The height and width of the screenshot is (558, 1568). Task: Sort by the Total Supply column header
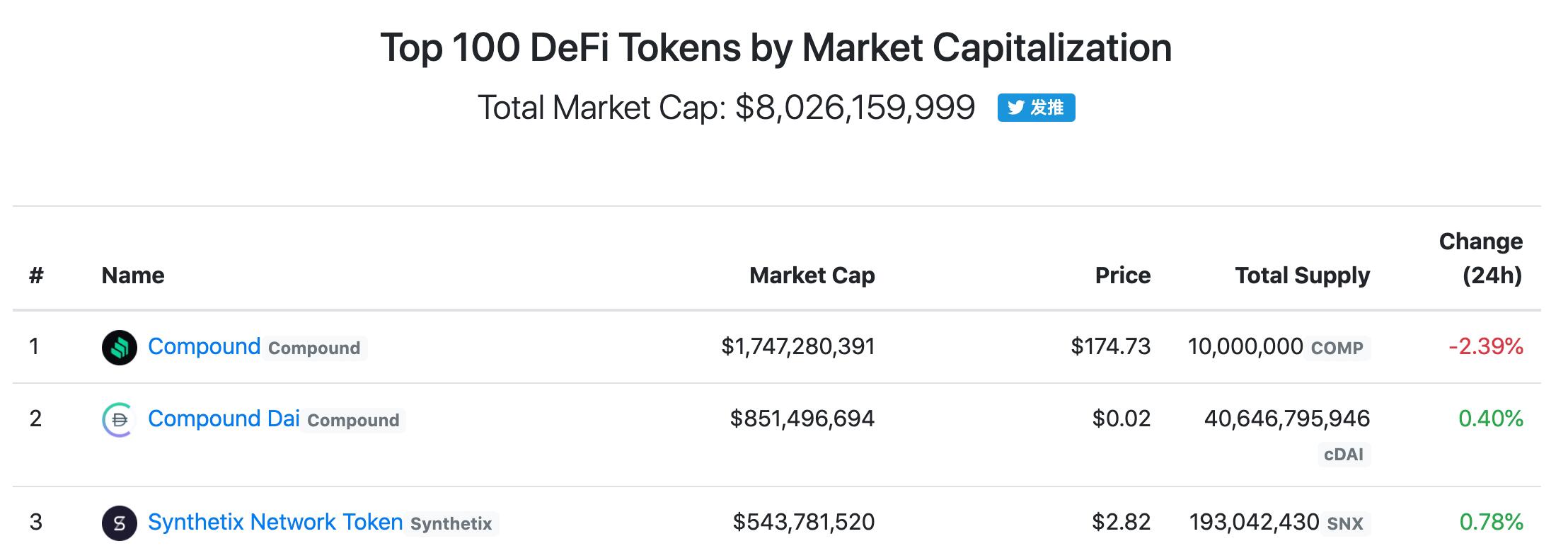[x=1302, y=275]
